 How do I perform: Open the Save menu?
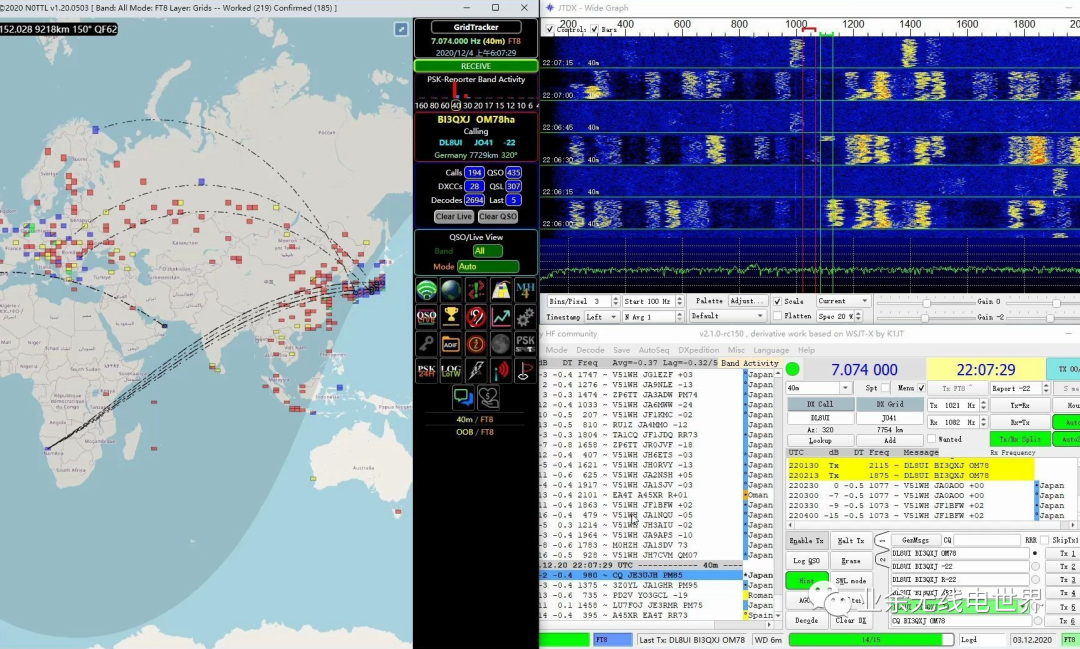click(621, 350)
